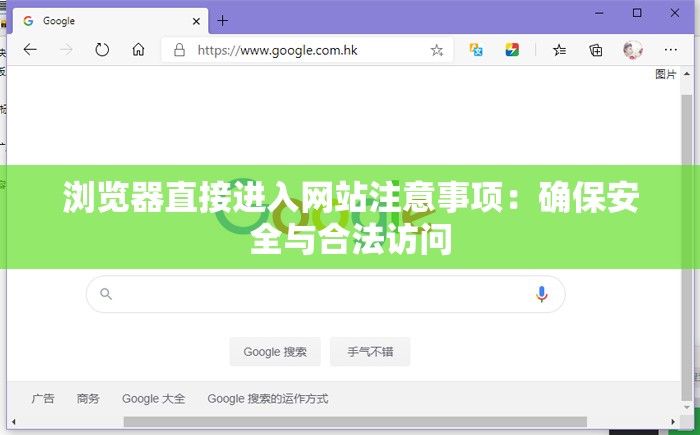Click the forward navigation arrow
700x435 pixels.
66,50
